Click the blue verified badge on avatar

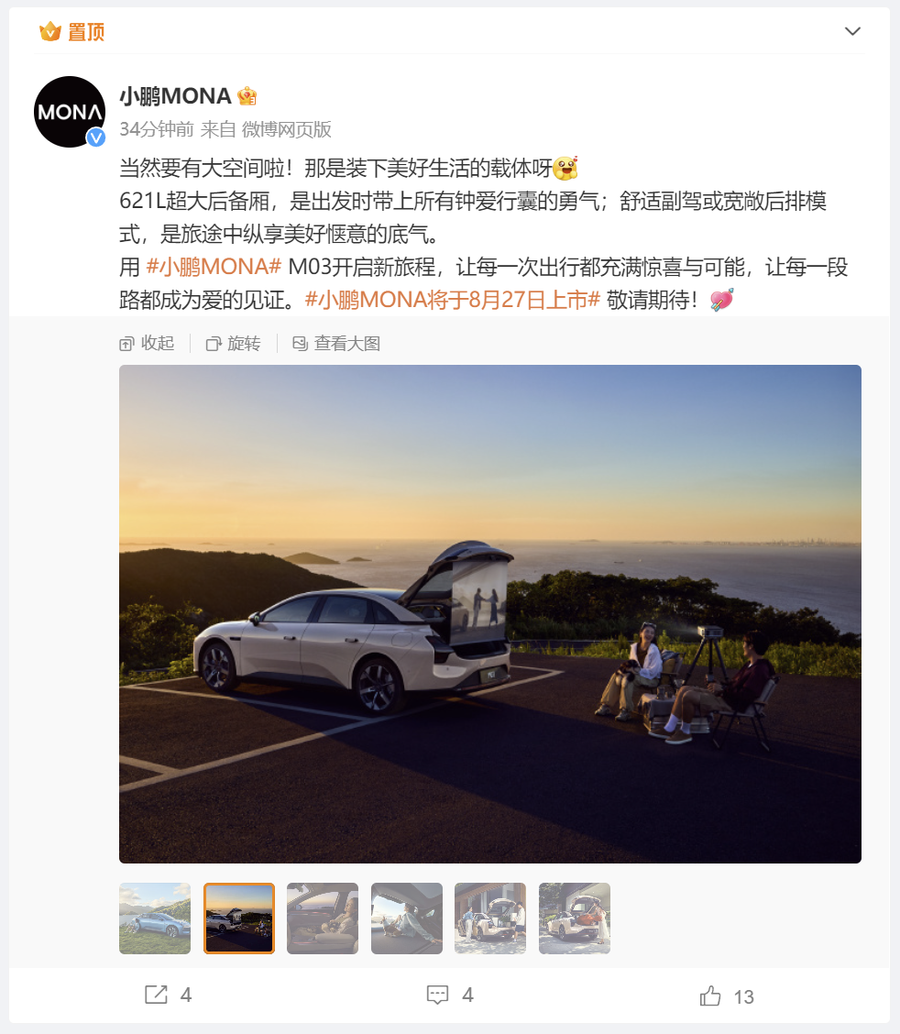click(96, 137)
